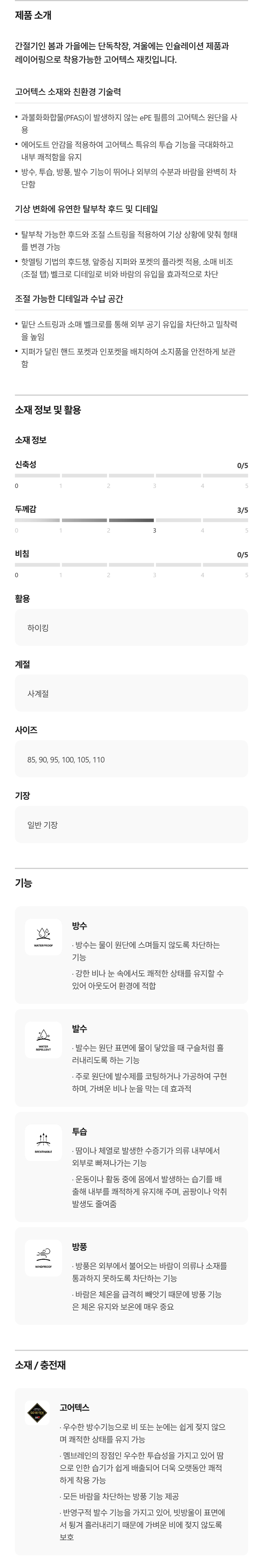Select the 사계절 season box
Screen dimensions: 263x1568
(x=131, y=693)
